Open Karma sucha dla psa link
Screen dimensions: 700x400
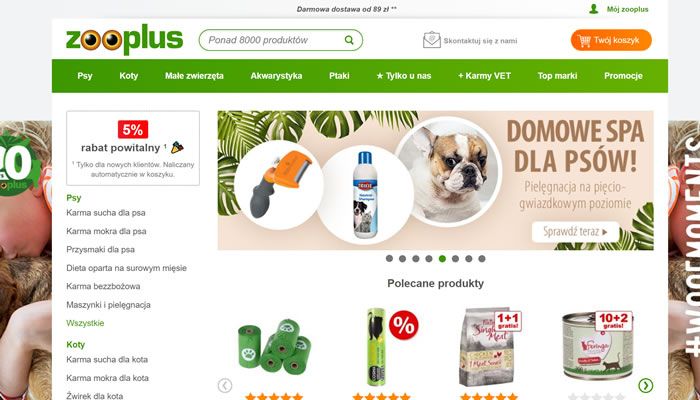(x=106, y=213)
